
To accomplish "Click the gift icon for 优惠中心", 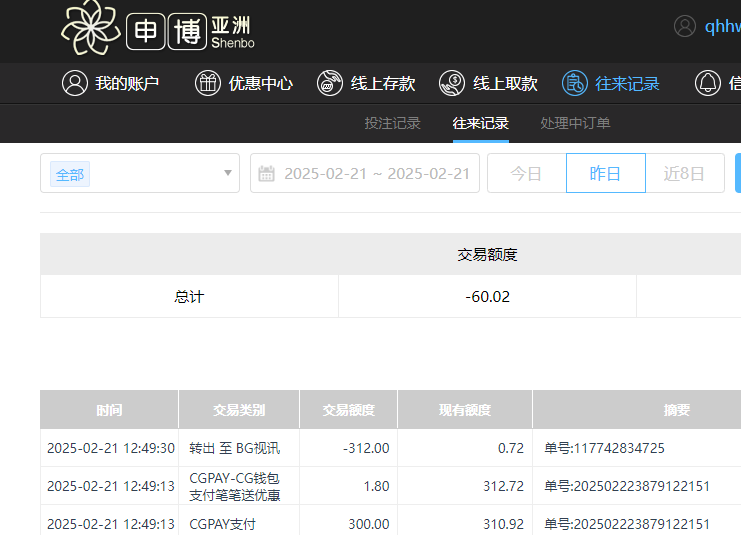I will point(207,83).
